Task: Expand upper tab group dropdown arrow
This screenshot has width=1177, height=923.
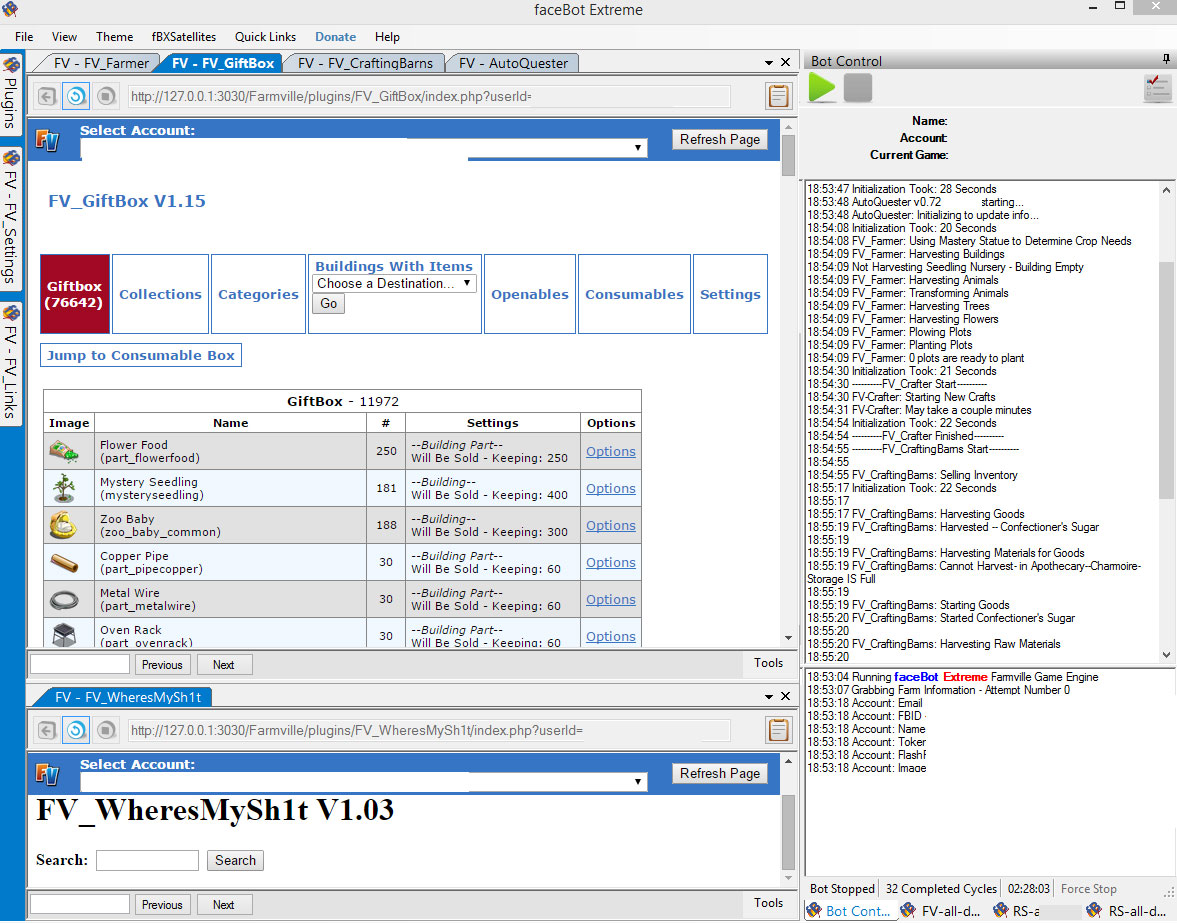Action: point(769,63)
